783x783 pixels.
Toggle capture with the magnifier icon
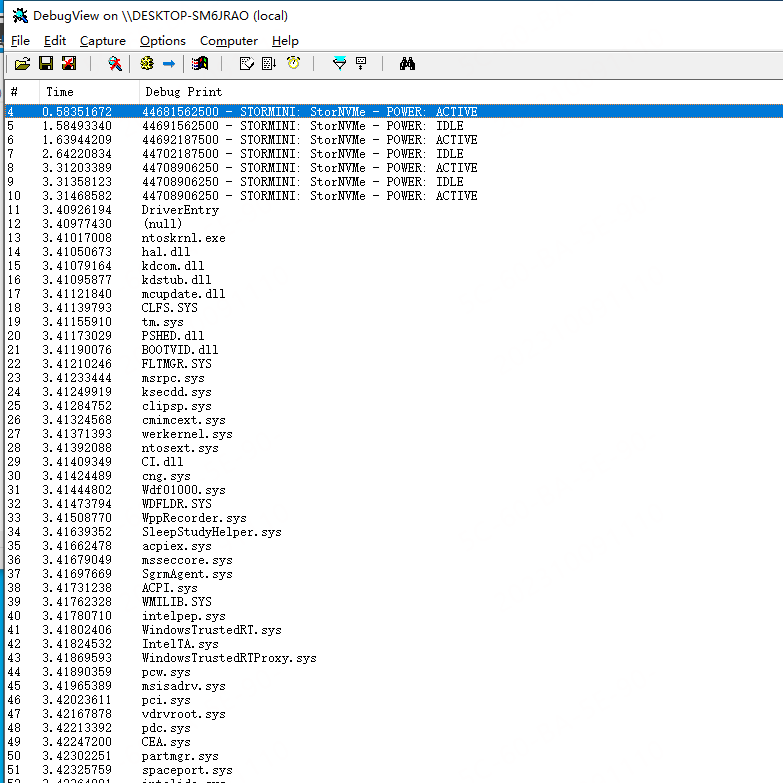pos(116,64)
